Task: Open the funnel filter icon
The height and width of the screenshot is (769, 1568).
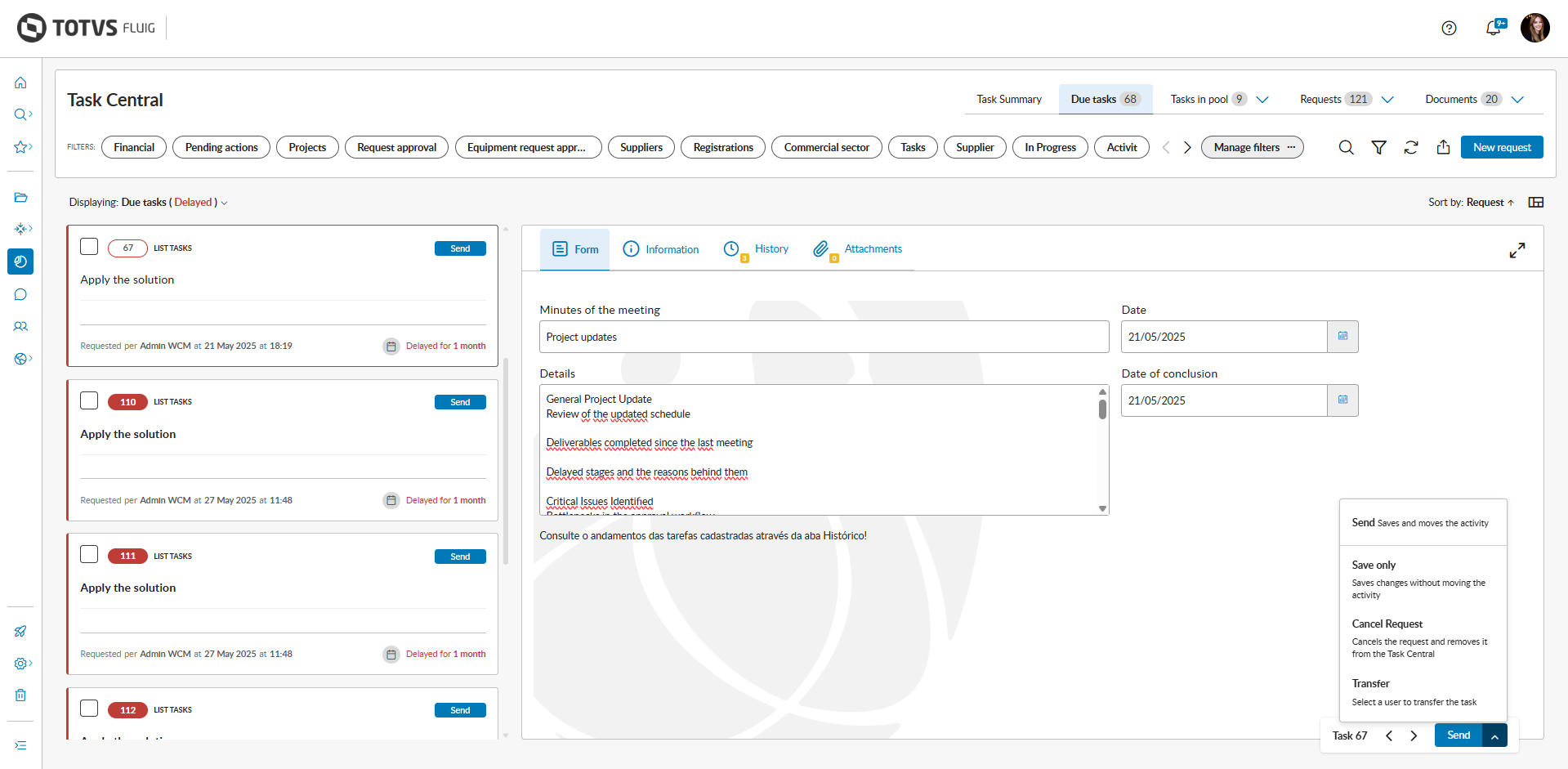Action: 1378,147
